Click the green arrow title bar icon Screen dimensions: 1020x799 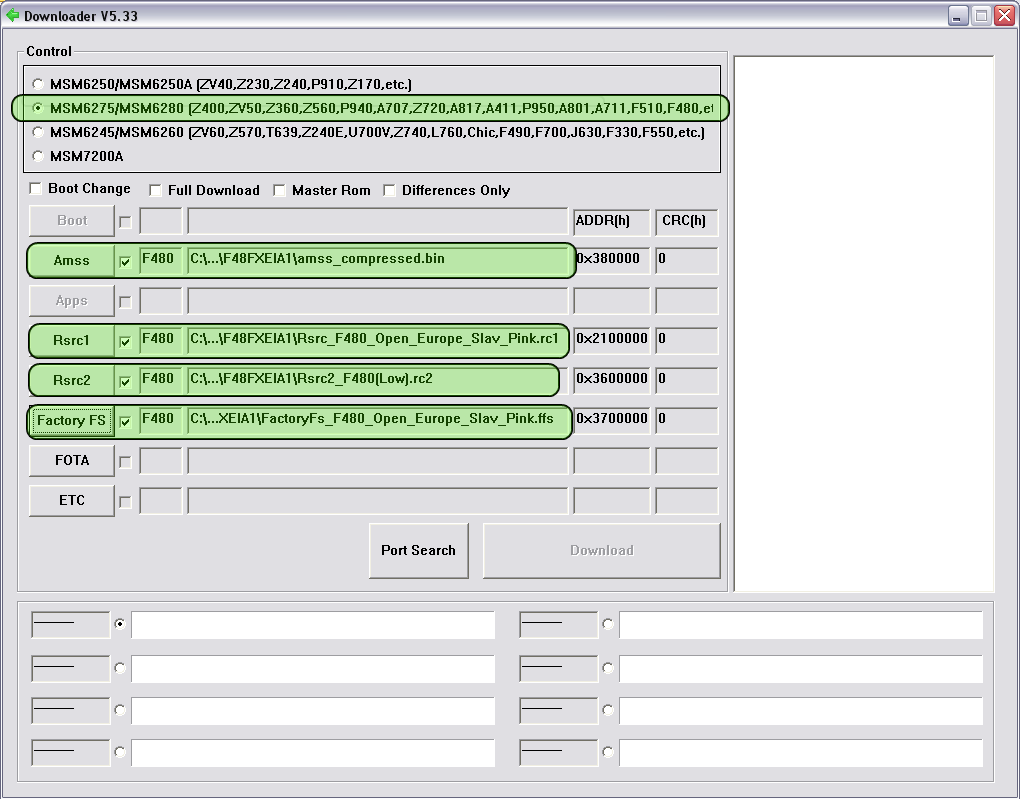(14, 15)
